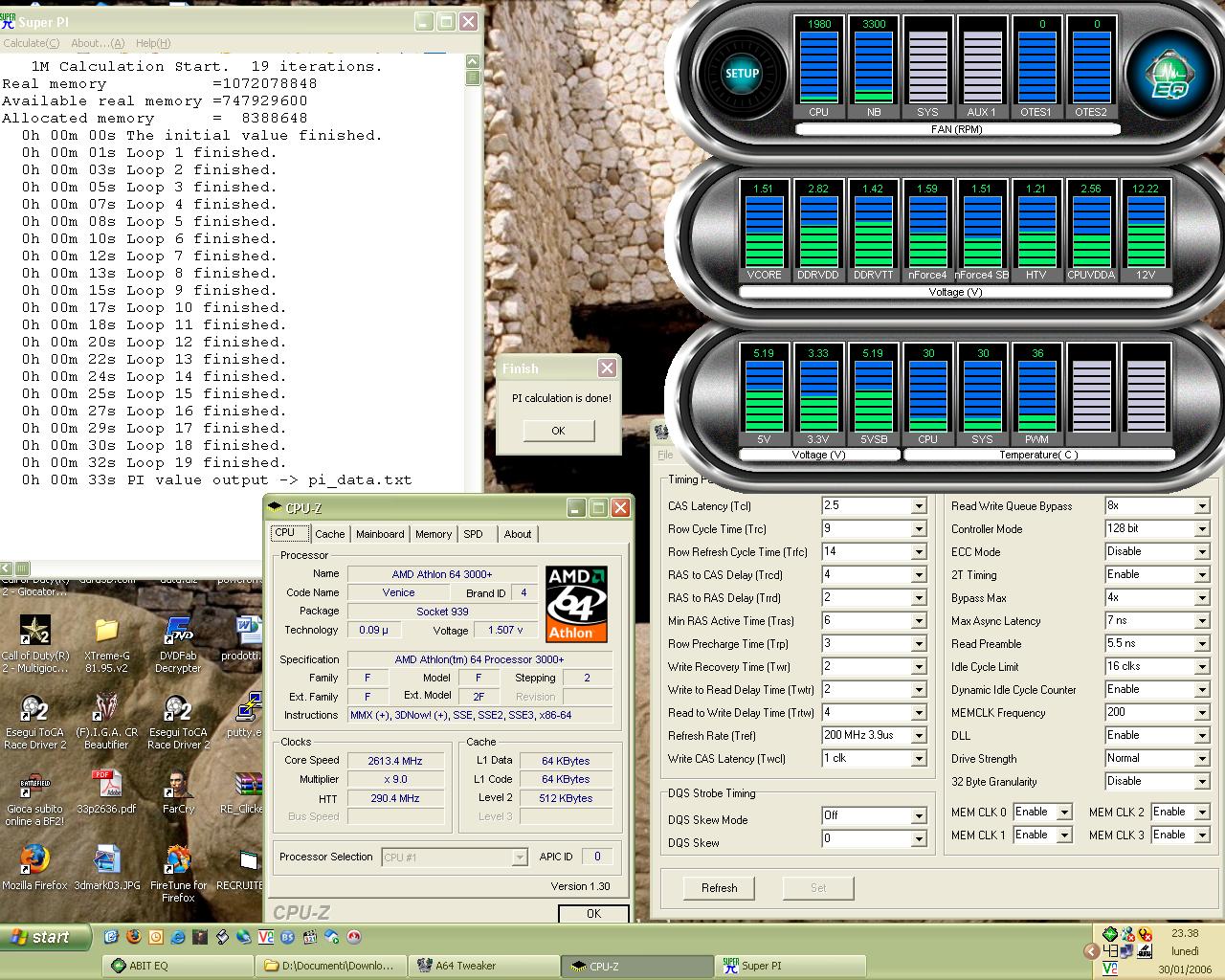
Task: Click the CPU temperature 30 gauge
Action: (927, 394)
